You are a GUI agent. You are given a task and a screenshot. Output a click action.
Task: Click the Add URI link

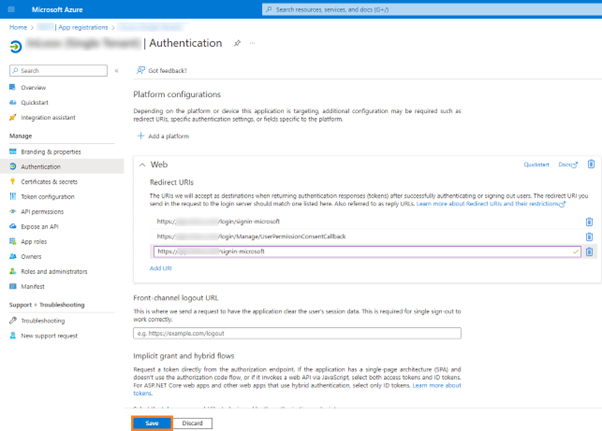(160, 268)
